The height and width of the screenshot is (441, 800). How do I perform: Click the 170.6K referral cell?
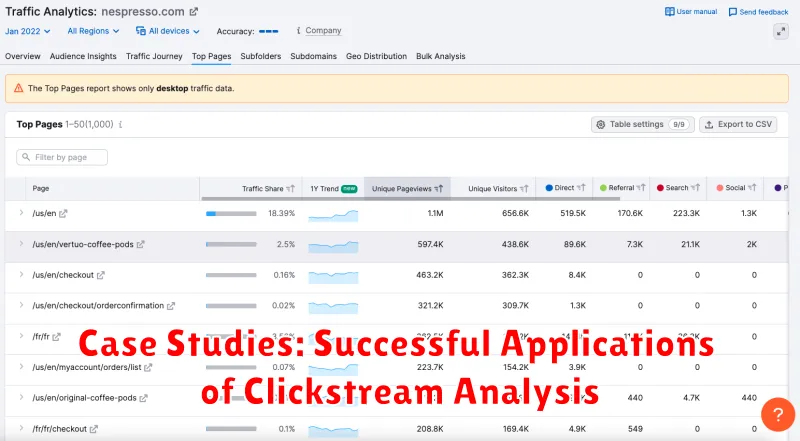pyautogui.click(x=630, y=213)
